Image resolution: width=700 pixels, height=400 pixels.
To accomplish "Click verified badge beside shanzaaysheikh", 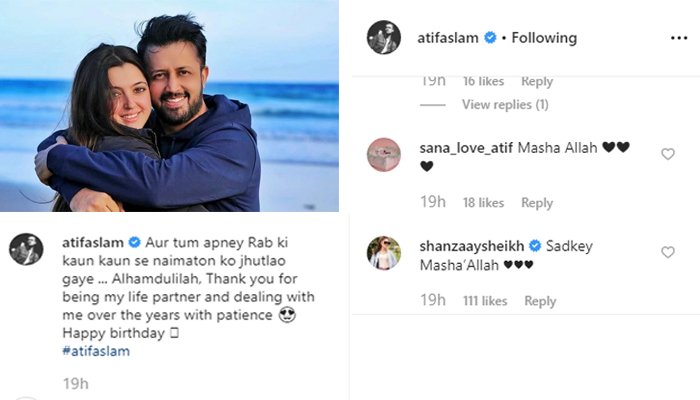I will [535, 246].
